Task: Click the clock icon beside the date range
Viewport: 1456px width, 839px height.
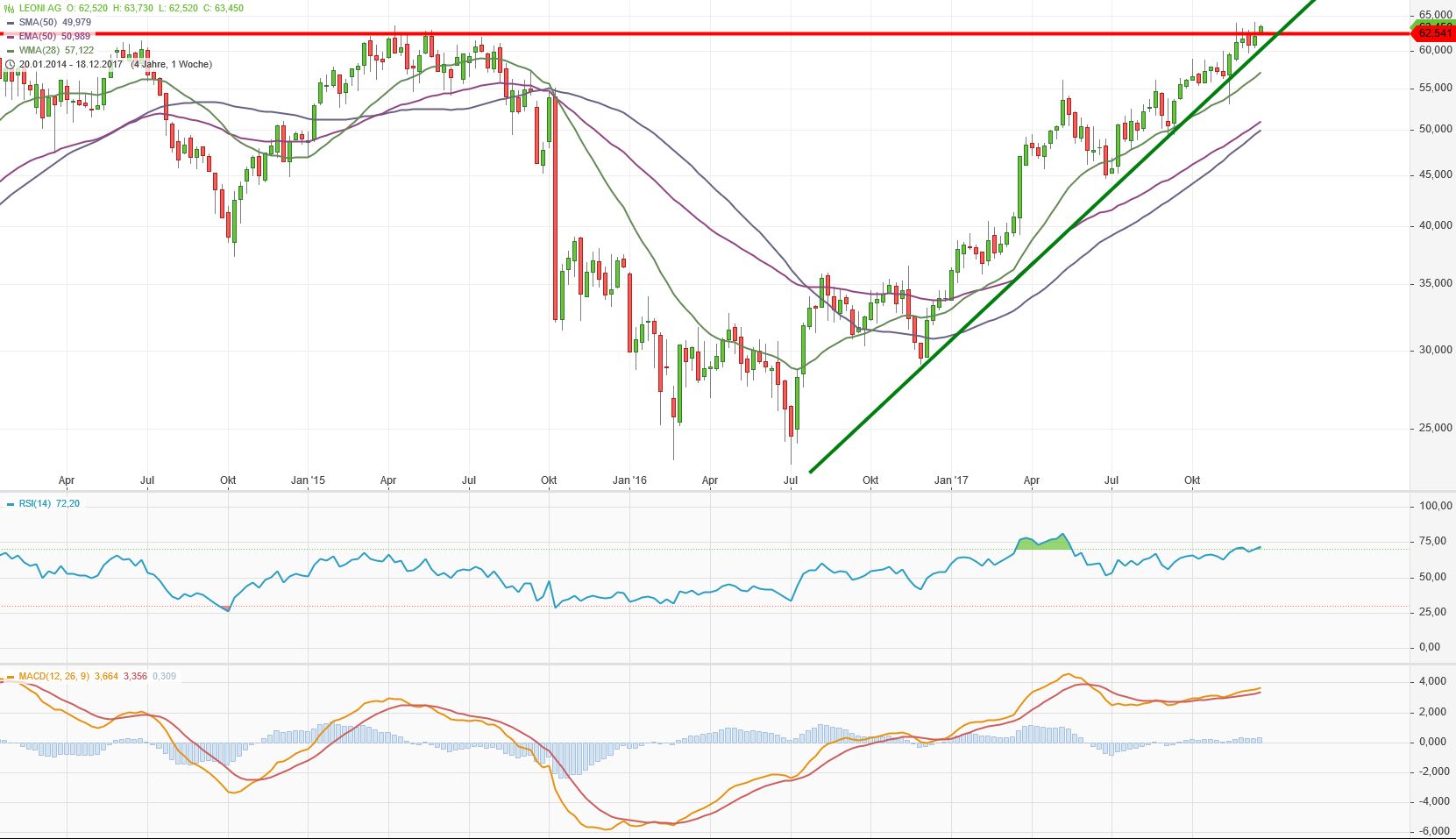Action: [x=10, y=64]
